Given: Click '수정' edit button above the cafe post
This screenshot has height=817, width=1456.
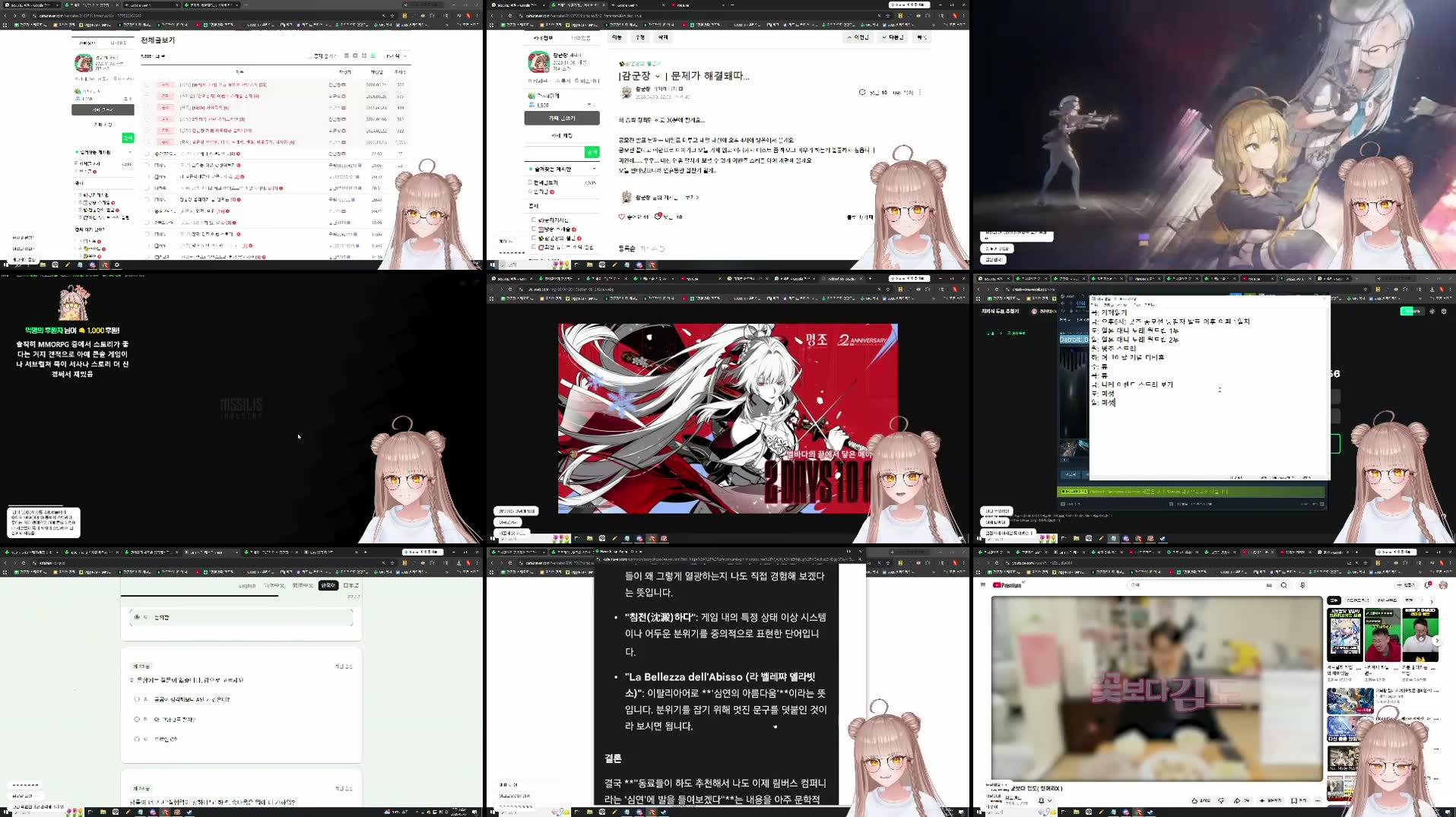Looking at the screenshot, I should tap(640, 37).
